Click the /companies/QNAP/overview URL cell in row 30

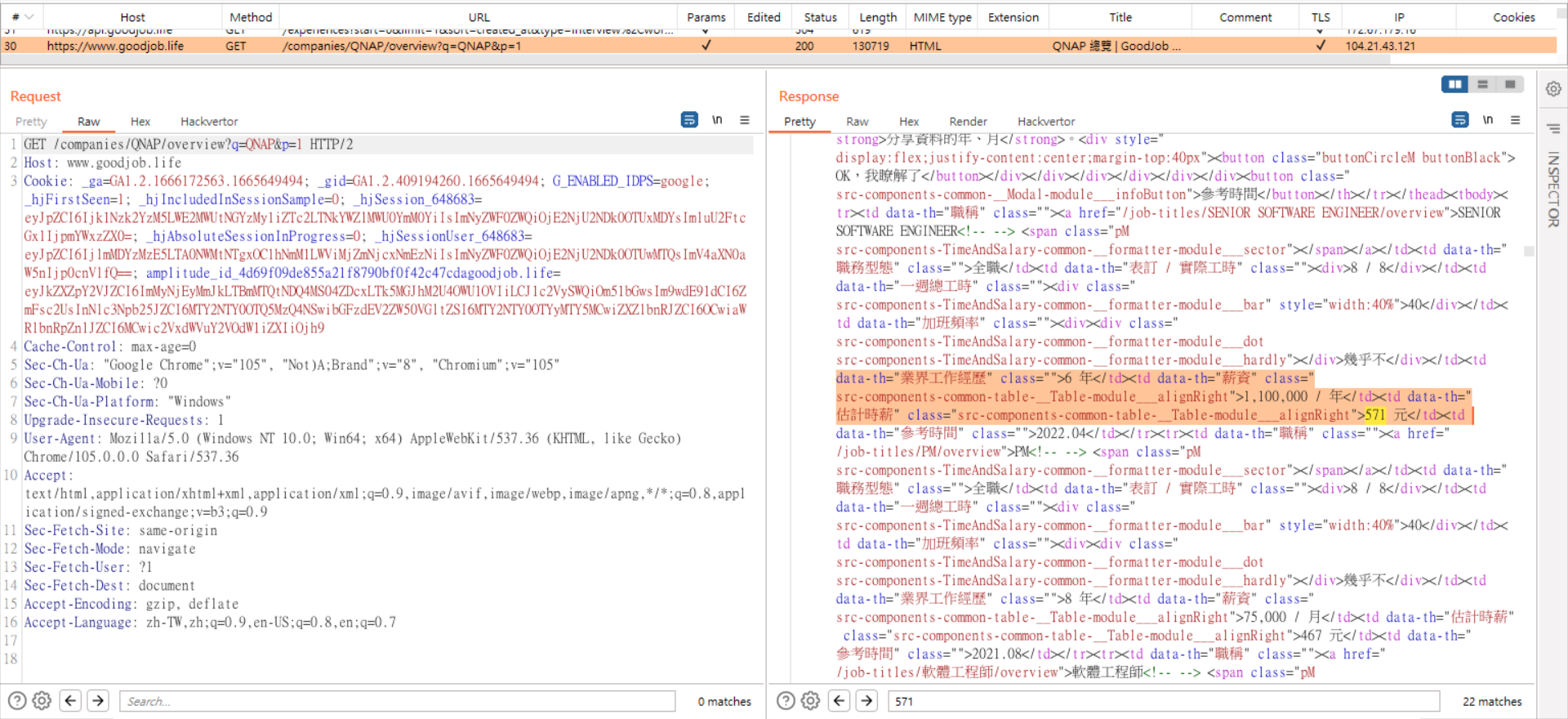click(x=401, y=46)
